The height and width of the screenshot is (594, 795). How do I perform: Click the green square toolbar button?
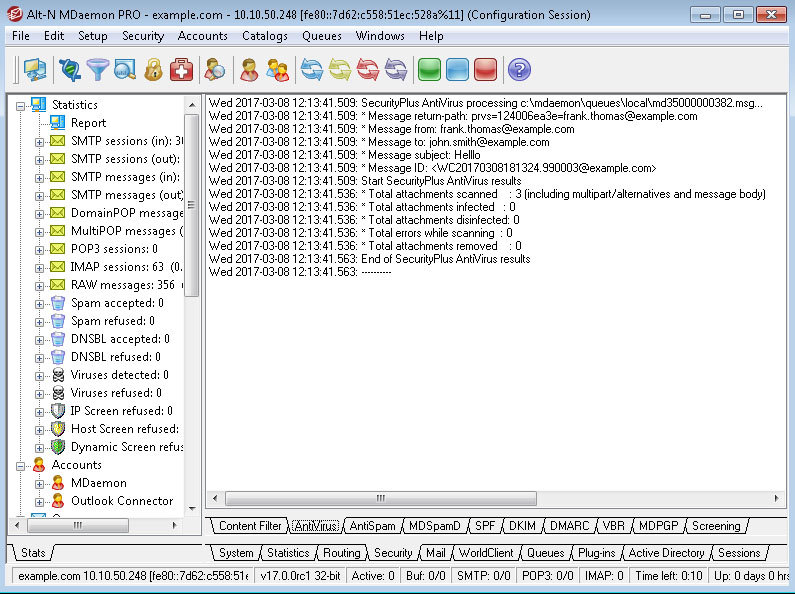(429, 69)
